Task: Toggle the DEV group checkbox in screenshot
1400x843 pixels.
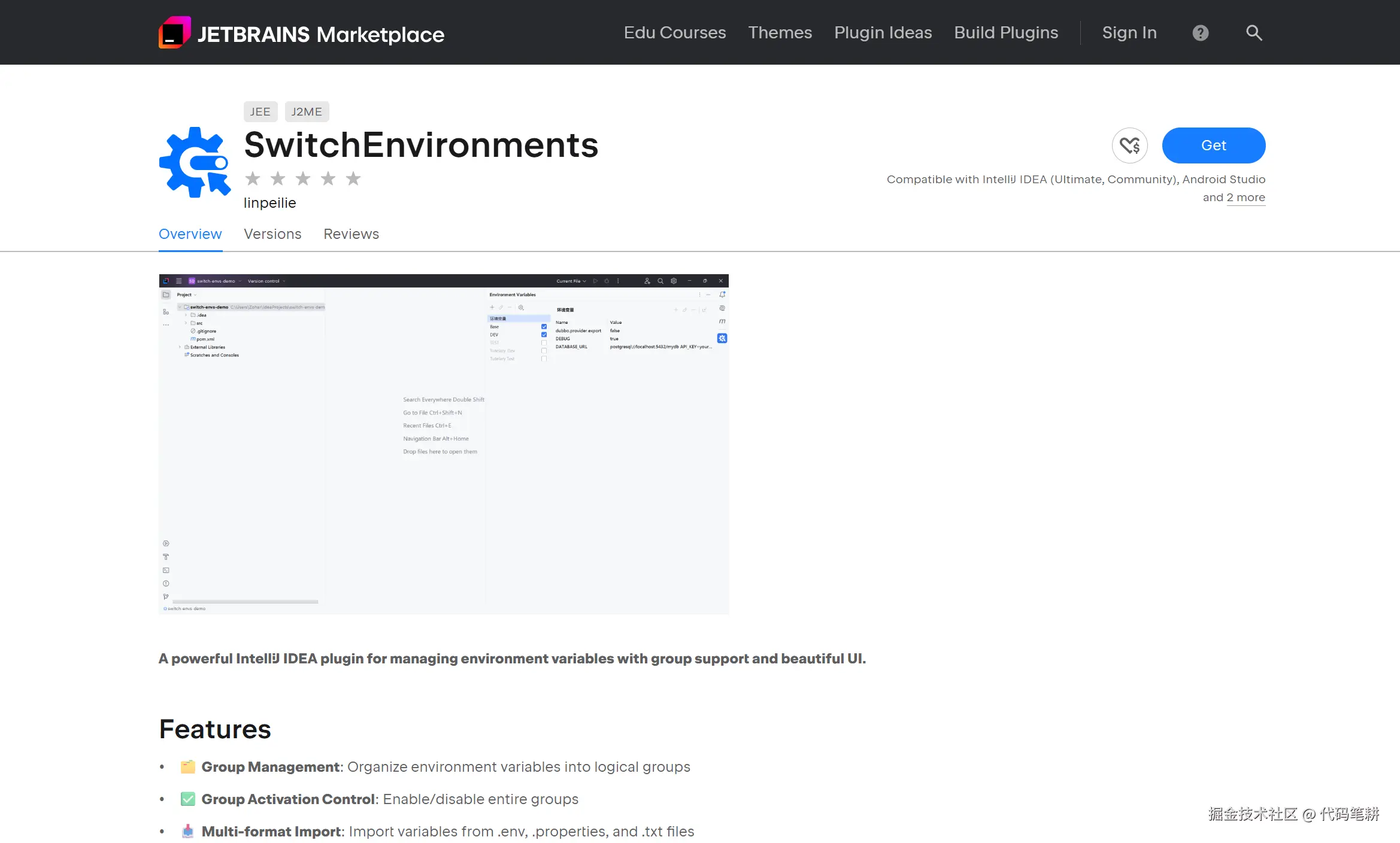Action: pyautogui.click(x=544, y=335)
